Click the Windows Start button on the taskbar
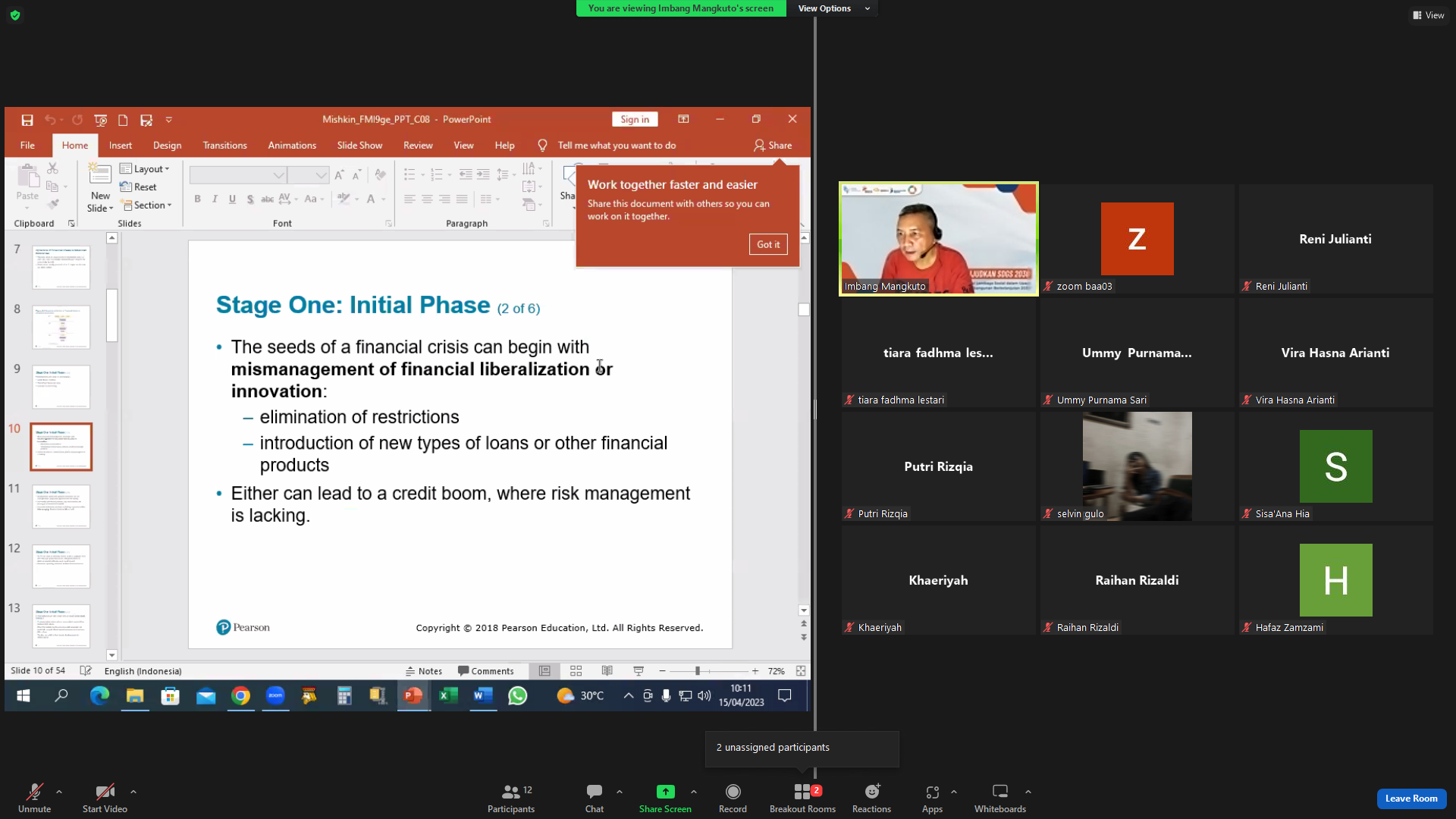Screen dimensions: 1456x819 (x=24, y=695)
